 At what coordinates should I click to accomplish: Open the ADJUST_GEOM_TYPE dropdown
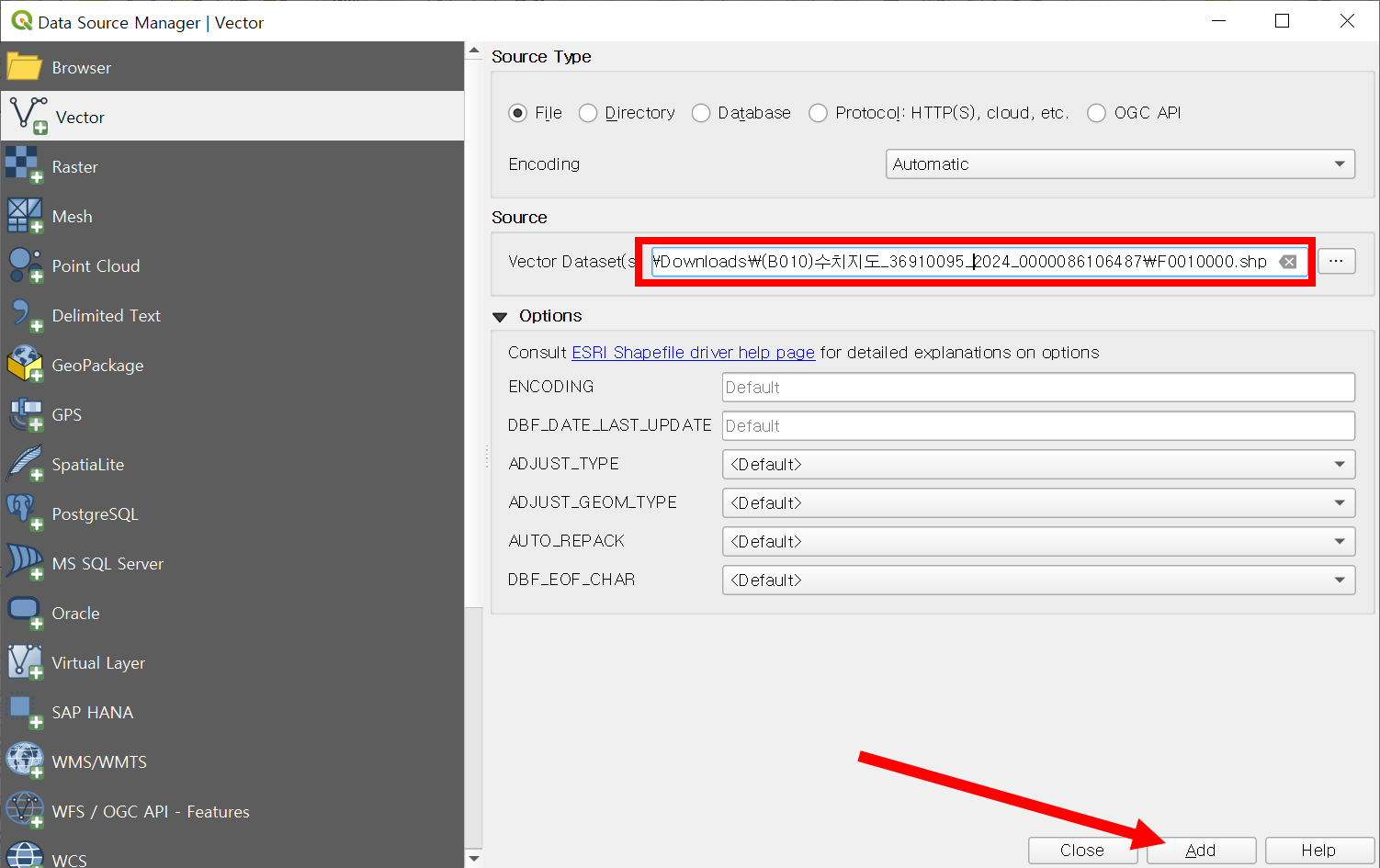(1038, 502)
